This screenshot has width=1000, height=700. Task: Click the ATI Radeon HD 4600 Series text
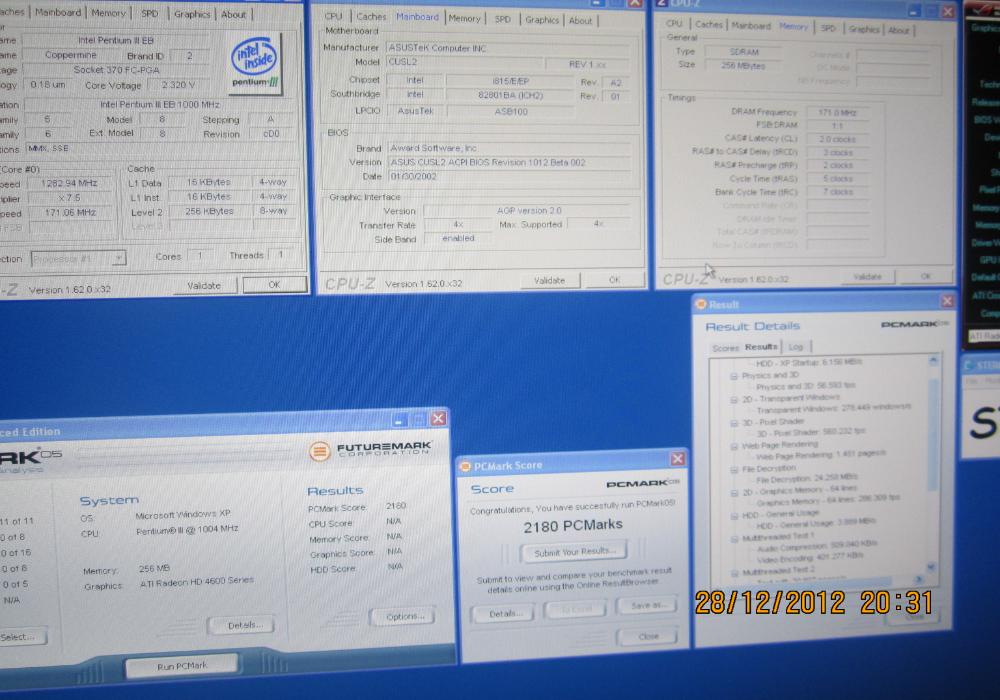click(x=196, y=583)
